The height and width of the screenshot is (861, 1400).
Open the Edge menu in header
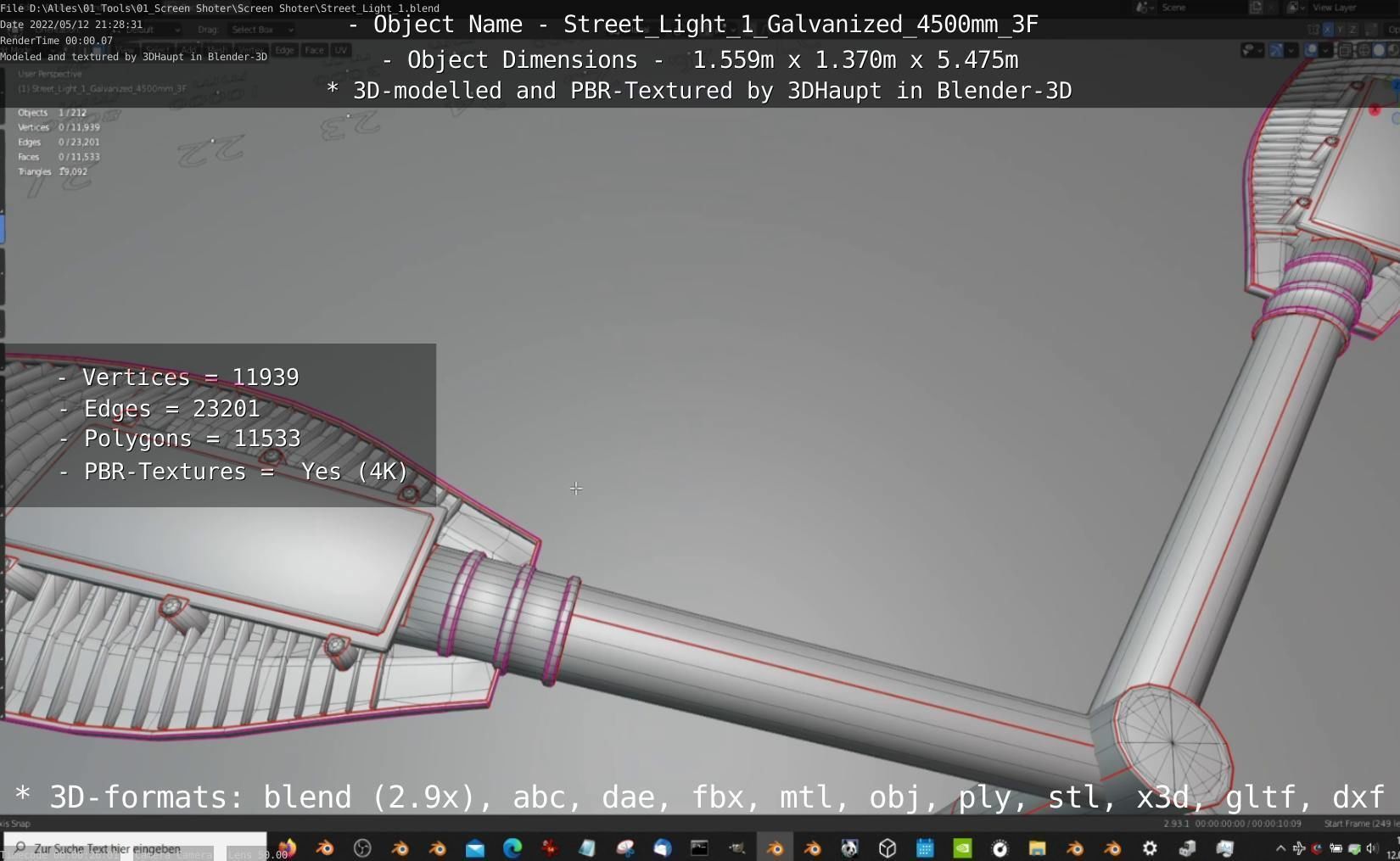(284, 50)
